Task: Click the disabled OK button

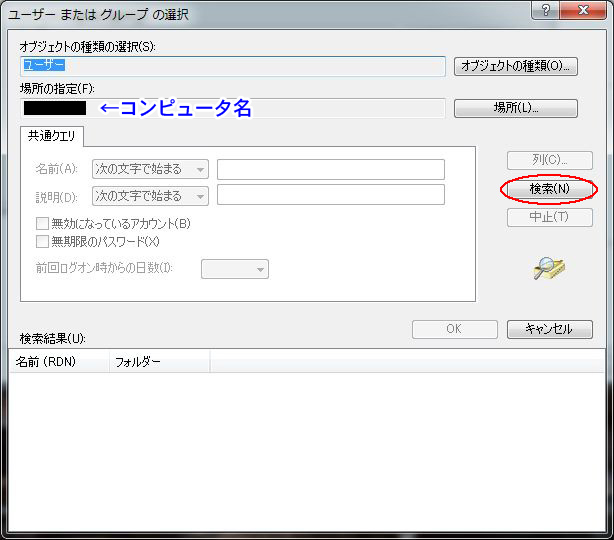Action: 455,329
